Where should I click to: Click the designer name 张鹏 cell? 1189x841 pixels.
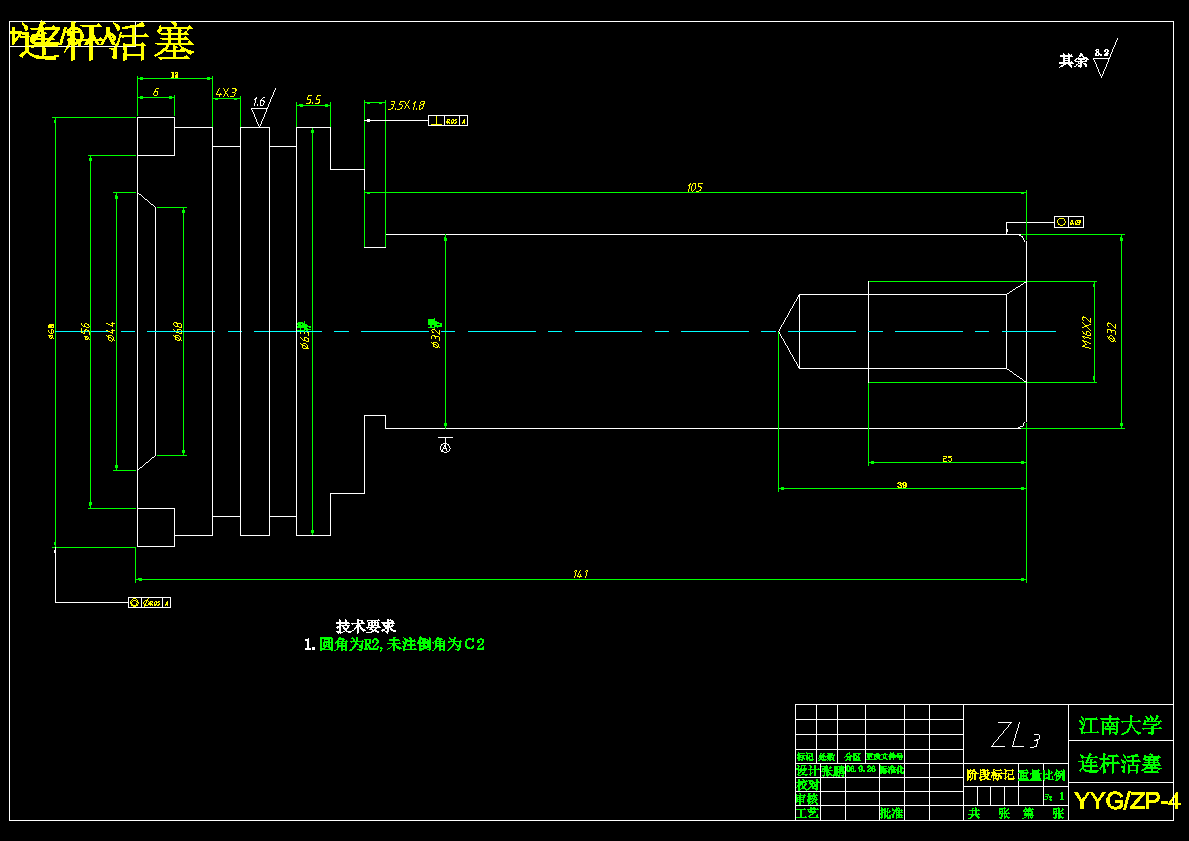pyautogui.click(x=833, y=771)
